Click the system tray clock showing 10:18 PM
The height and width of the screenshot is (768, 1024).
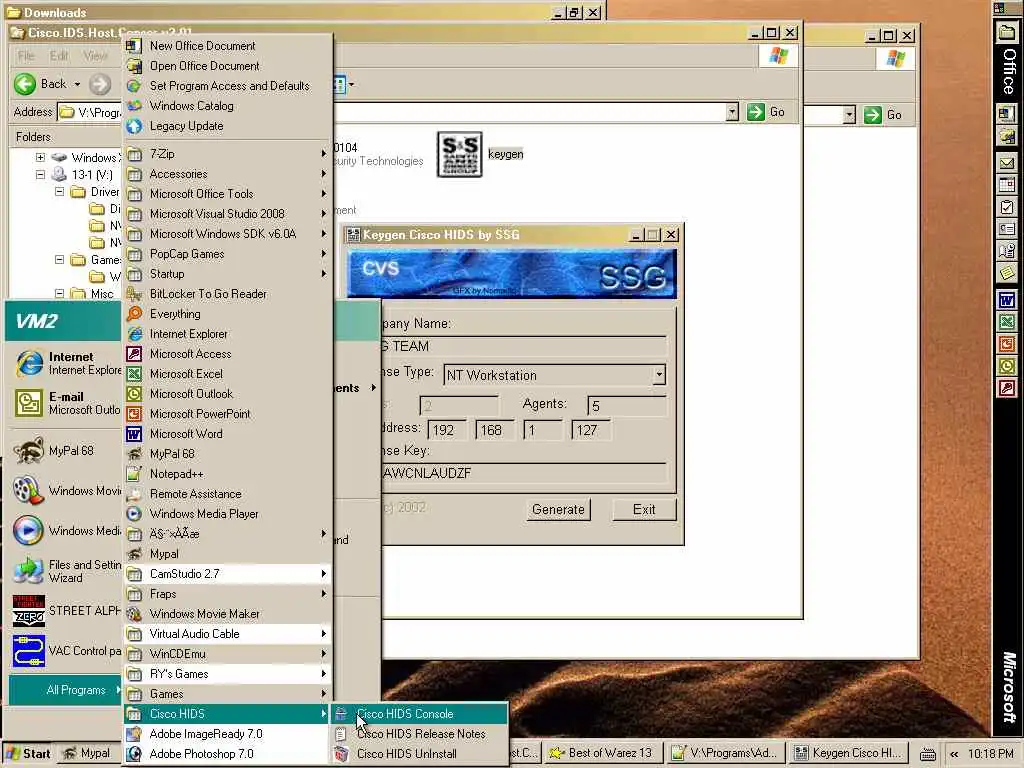click(x=991, y=754)
